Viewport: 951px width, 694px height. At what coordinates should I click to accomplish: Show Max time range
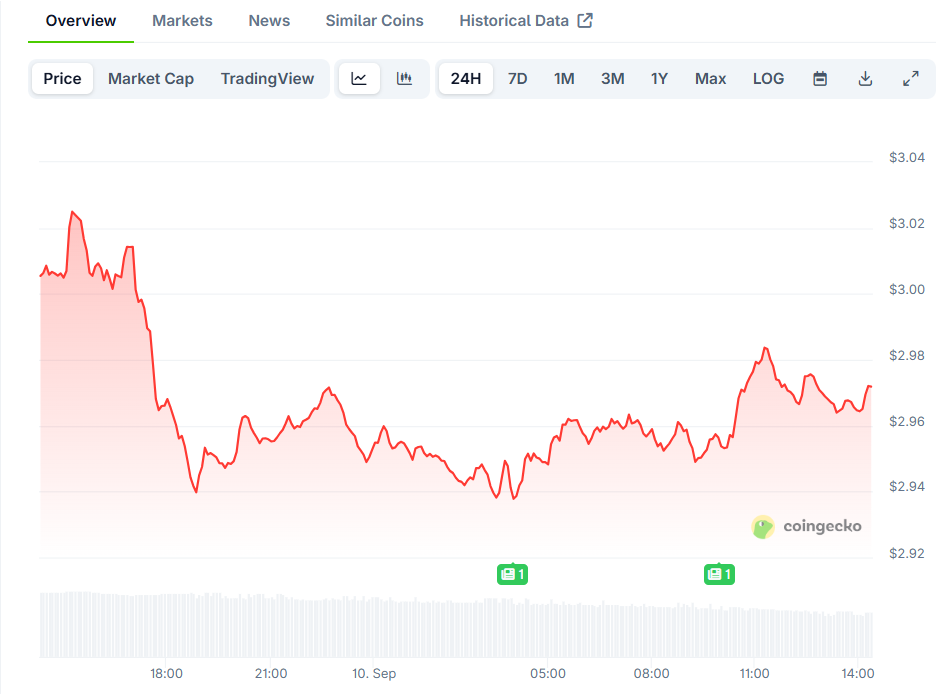click(x=710, y=79)
